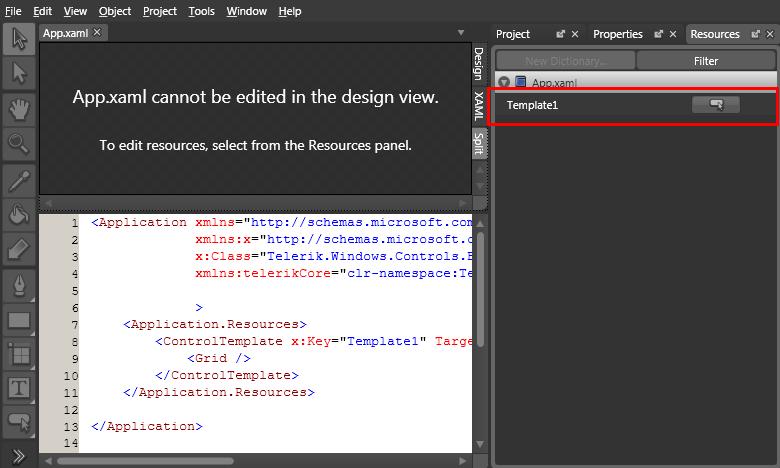Close the Project panel
This screenshot has width=780, height=468.
(575, 34)
